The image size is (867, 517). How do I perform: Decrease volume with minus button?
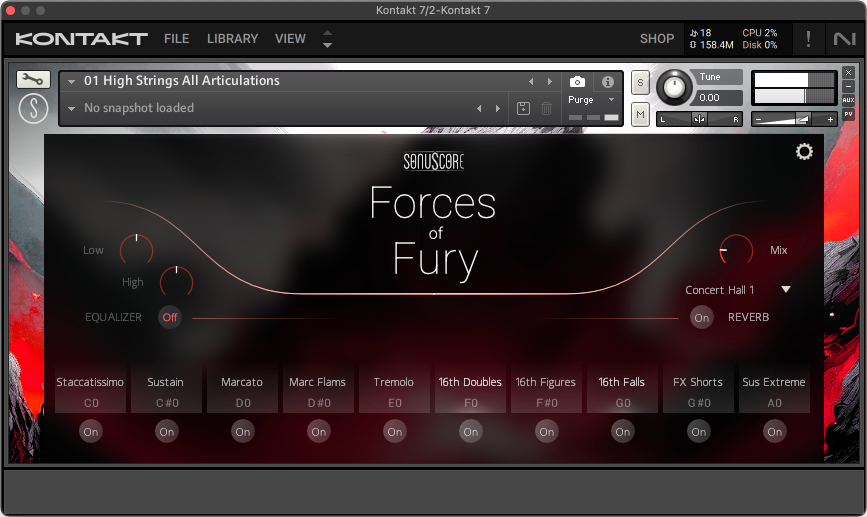pyautogui.click(x=759, y=119)
